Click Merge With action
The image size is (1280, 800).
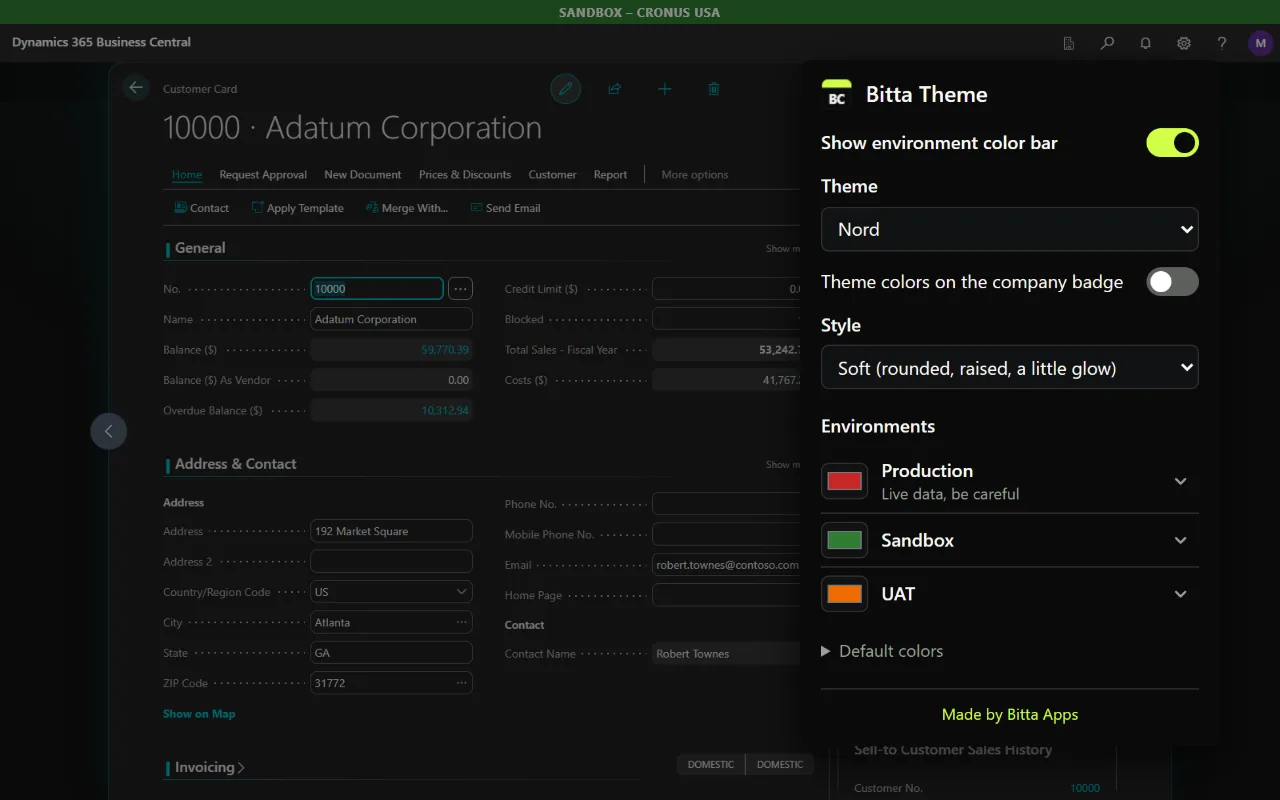click(x=406, y=208)
